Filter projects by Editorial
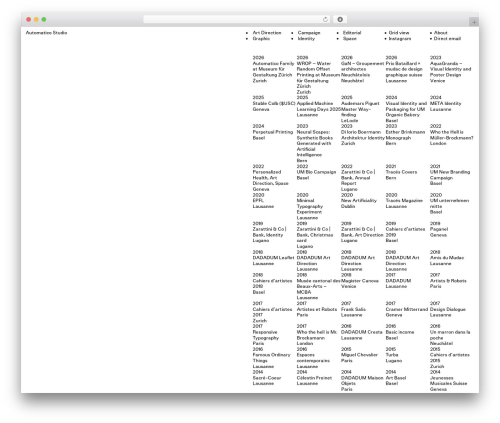Image resolution: width=500 pixels, height=423 pixels. tap(352, 33)
